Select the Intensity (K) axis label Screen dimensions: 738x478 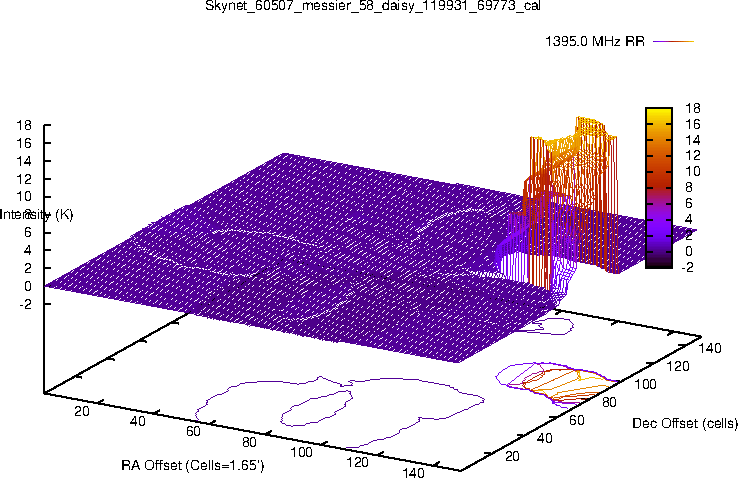point(36,215)
